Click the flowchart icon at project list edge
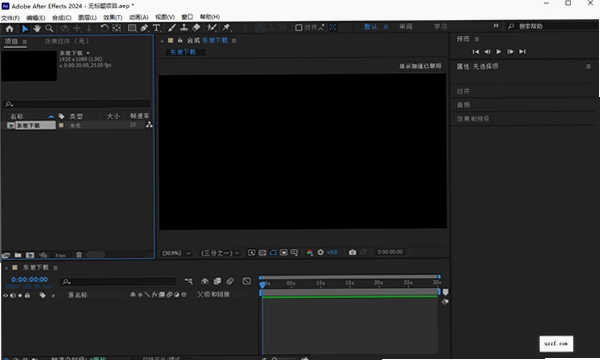 (x=149, y=125)
